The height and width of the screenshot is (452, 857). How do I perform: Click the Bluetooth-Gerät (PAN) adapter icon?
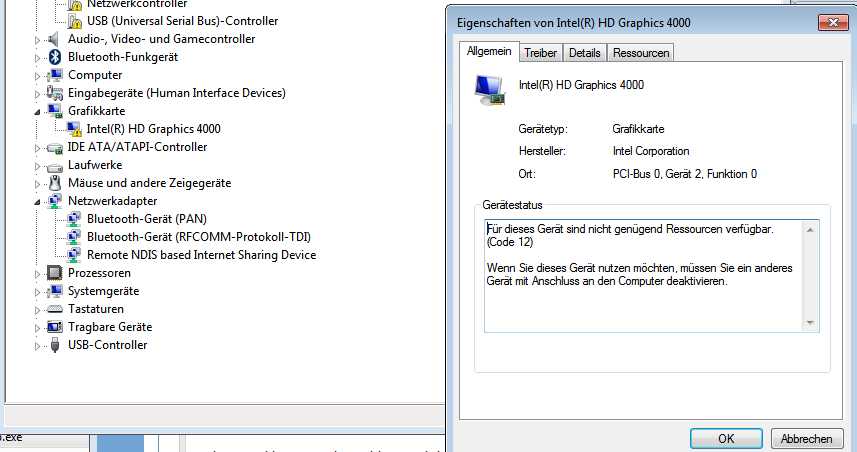coord(74,219)
